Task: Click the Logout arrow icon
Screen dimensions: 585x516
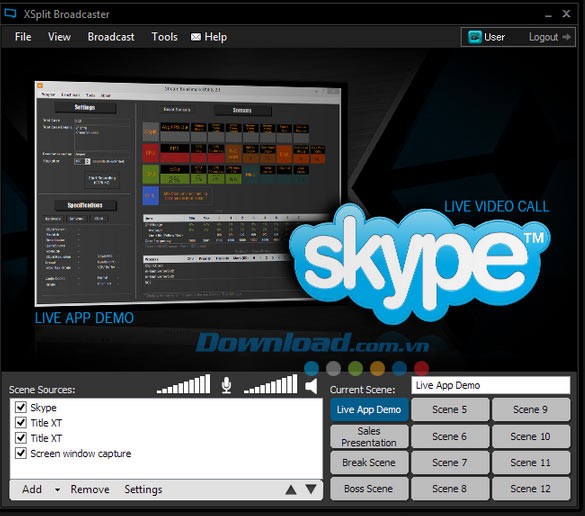Action: [x=566, y=37]
